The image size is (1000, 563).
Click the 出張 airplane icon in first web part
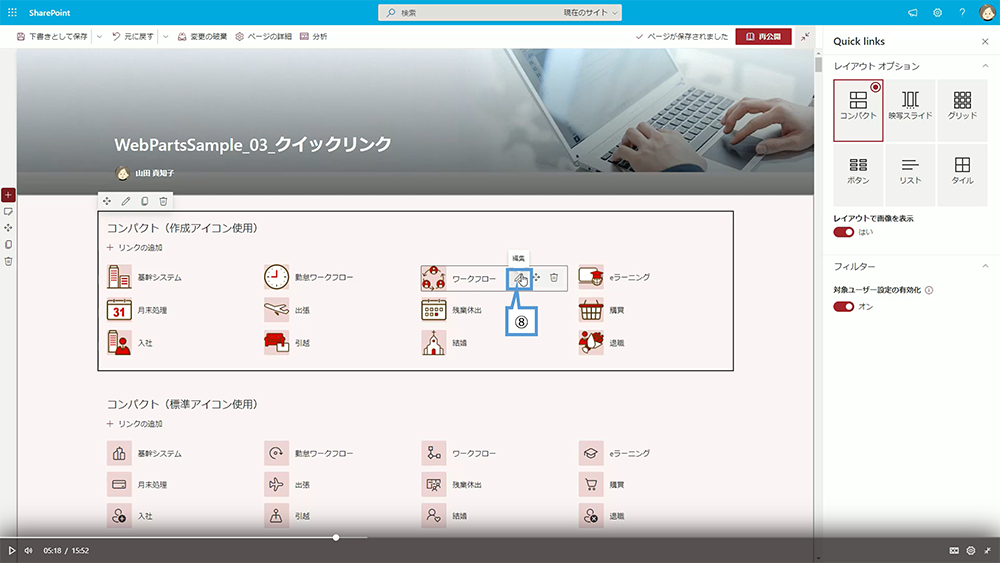coord(276,310)
